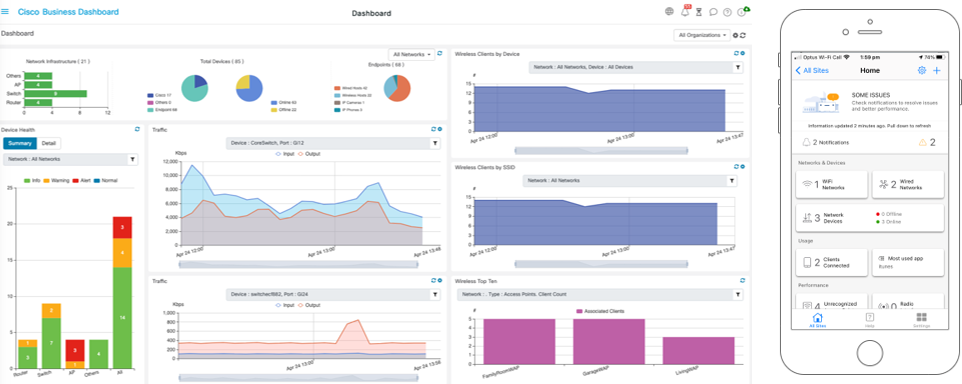The image size is (962, 384).
Task: Tap the 2 Notifications row on phone
Action: point(869,142)
